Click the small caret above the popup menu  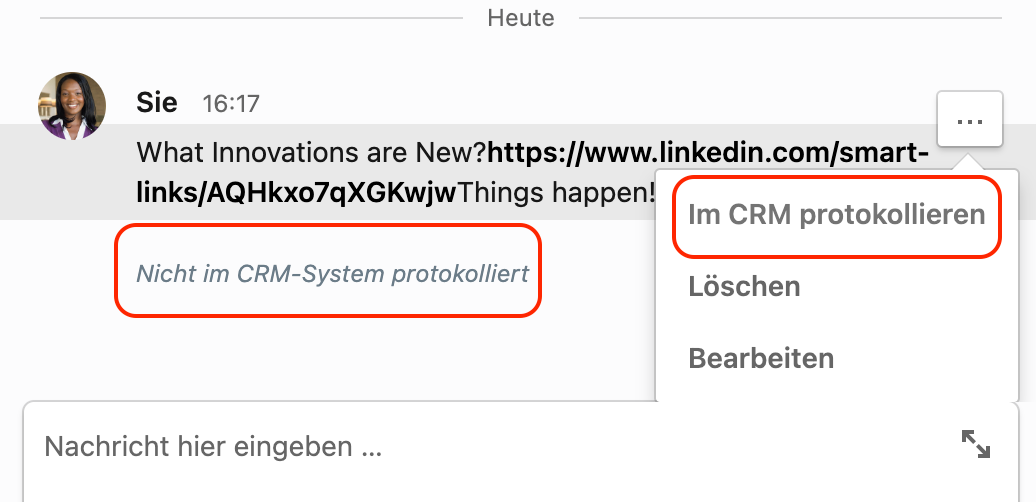[969, 162]
